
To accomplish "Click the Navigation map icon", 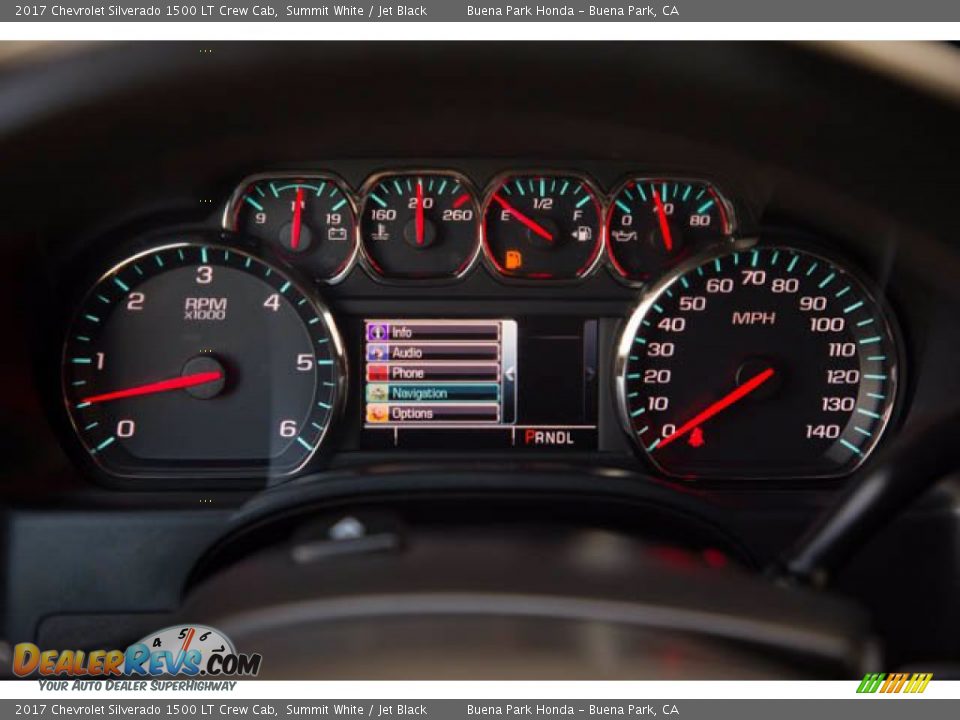I will point(377,392).
